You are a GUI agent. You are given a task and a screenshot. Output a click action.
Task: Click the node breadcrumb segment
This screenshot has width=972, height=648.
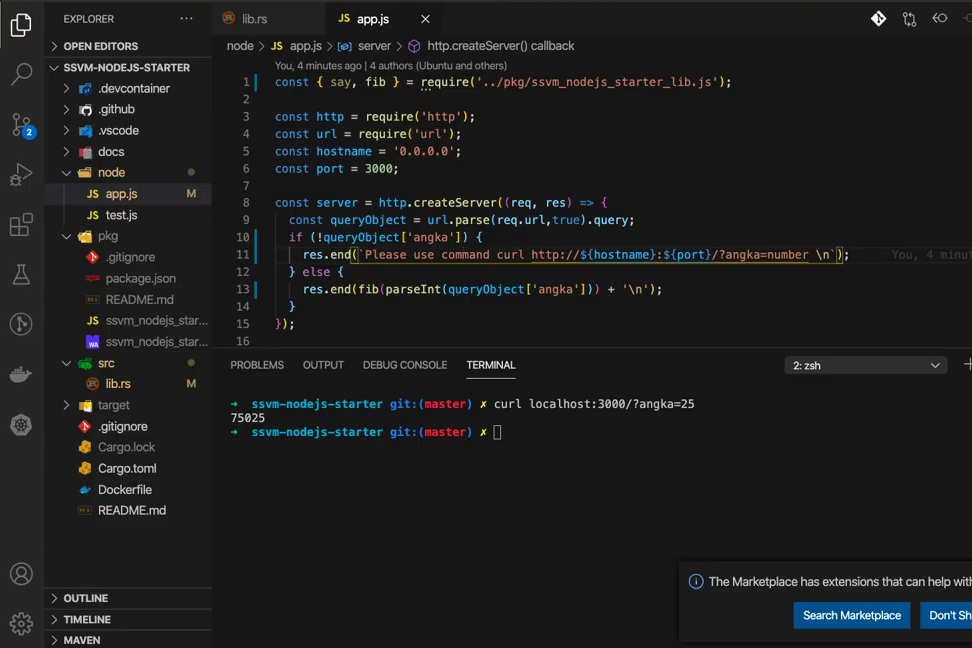pos(240,46)
